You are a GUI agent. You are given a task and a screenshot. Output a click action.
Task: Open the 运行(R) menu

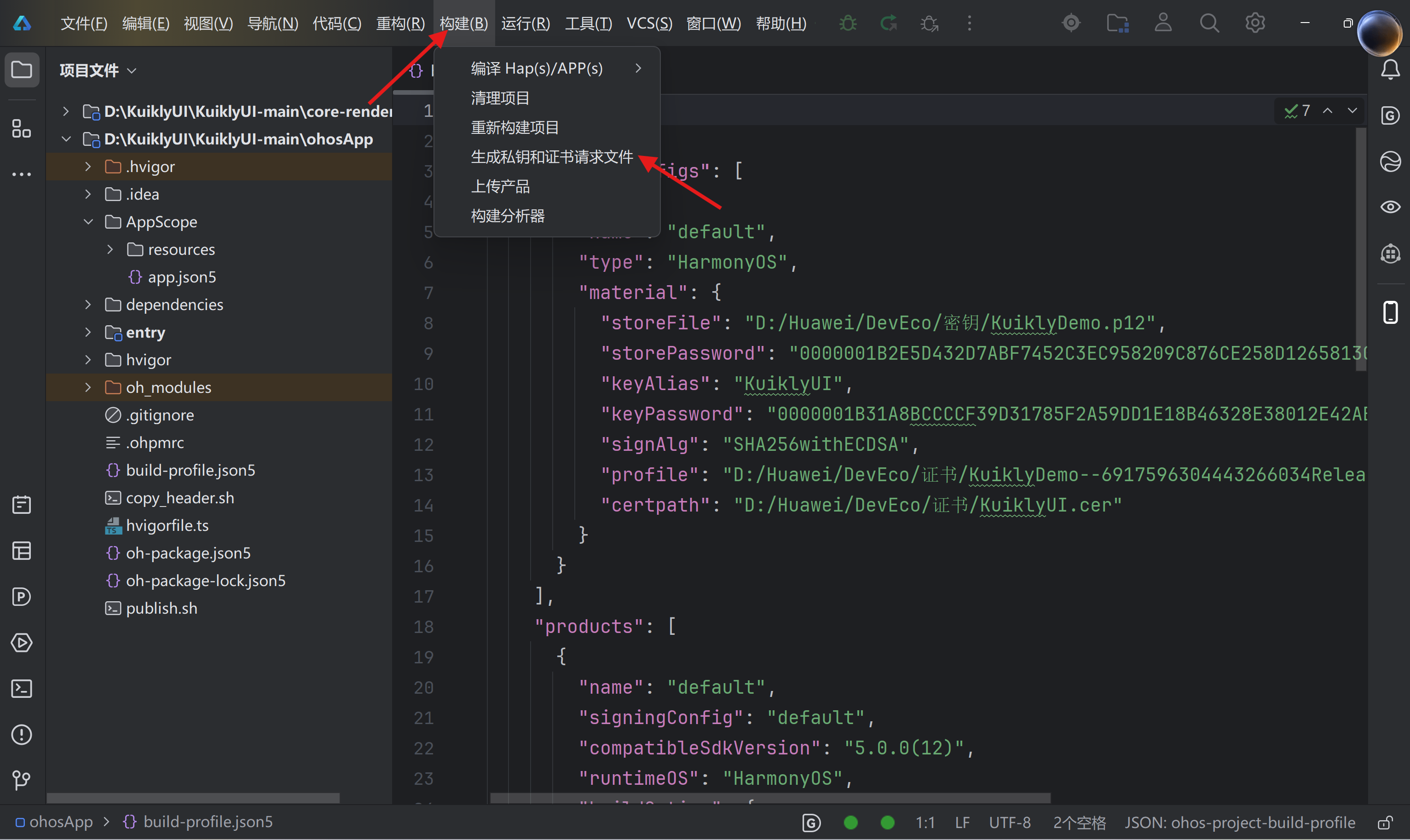click(x=526, y=23)
